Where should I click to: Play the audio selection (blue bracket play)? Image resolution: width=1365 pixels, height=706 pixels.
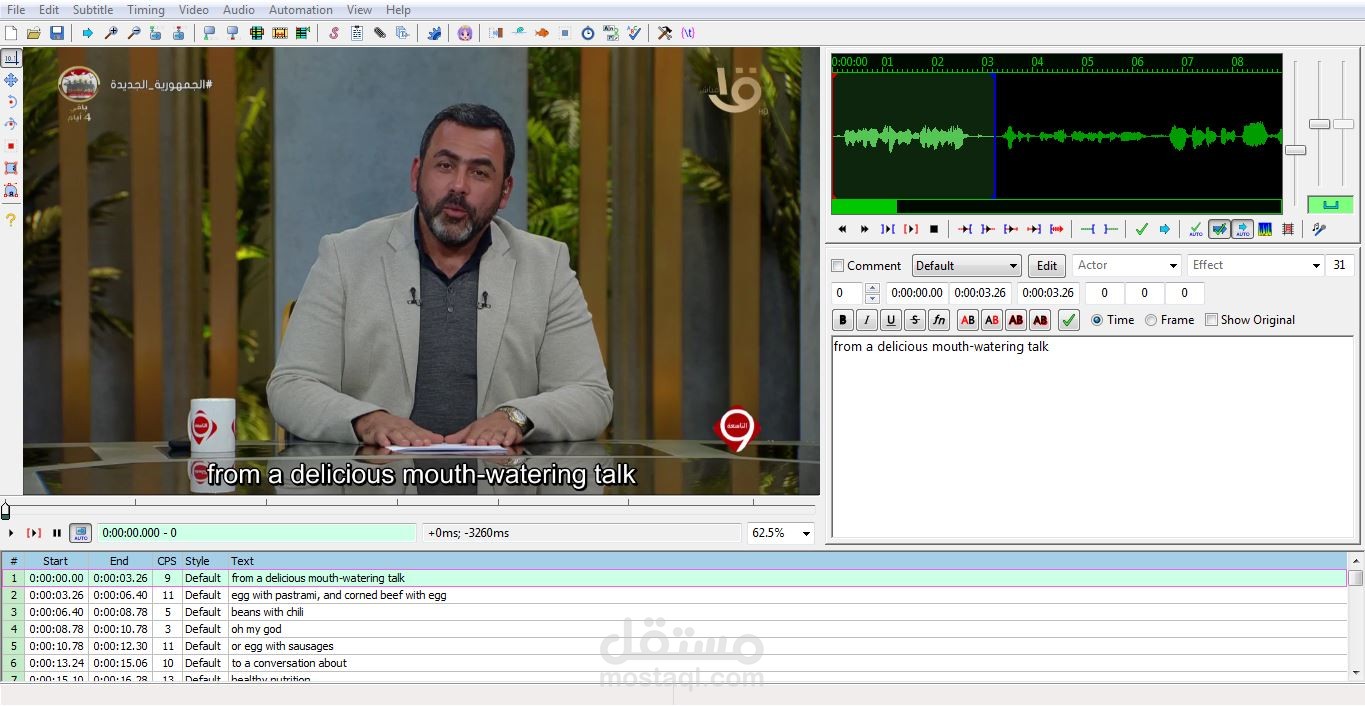coord(888,229)
